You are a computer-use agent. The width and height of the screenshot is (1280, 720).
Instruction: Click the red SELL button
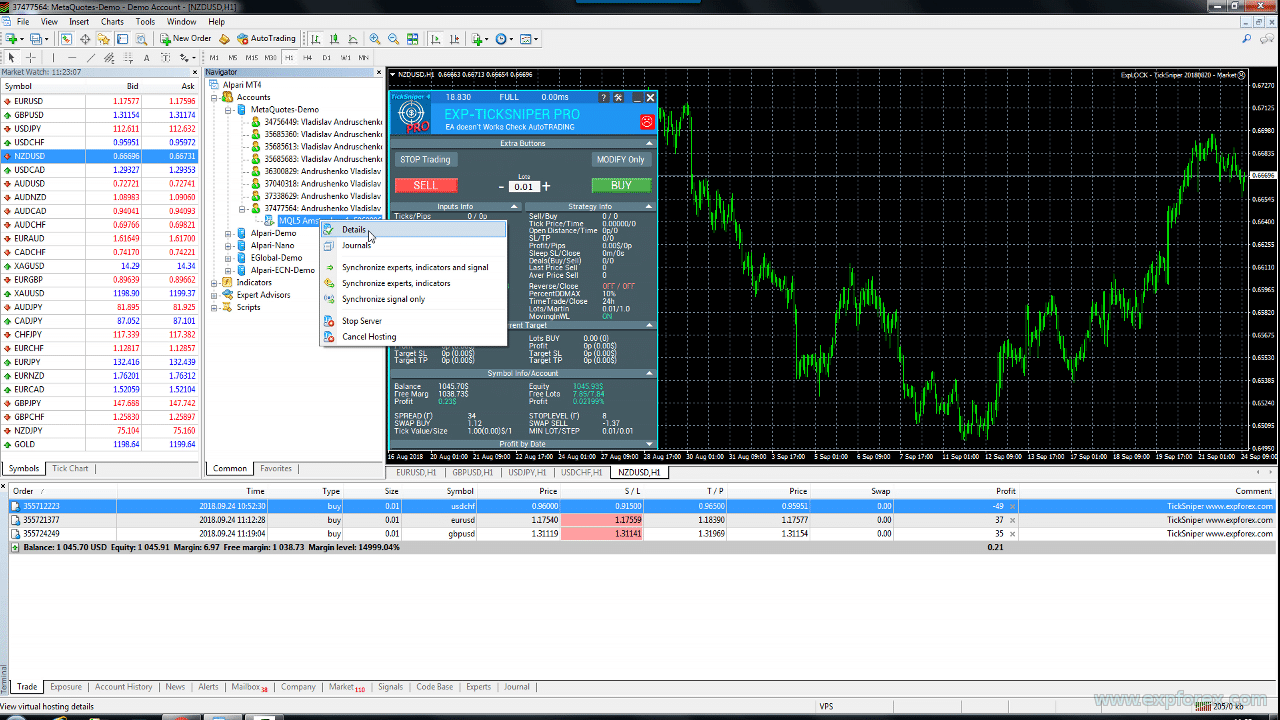425,185
